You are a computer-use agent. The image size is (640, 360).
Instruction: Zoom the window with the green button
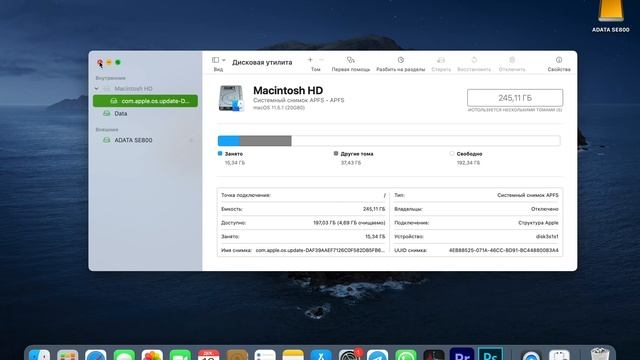pos(118,62)
